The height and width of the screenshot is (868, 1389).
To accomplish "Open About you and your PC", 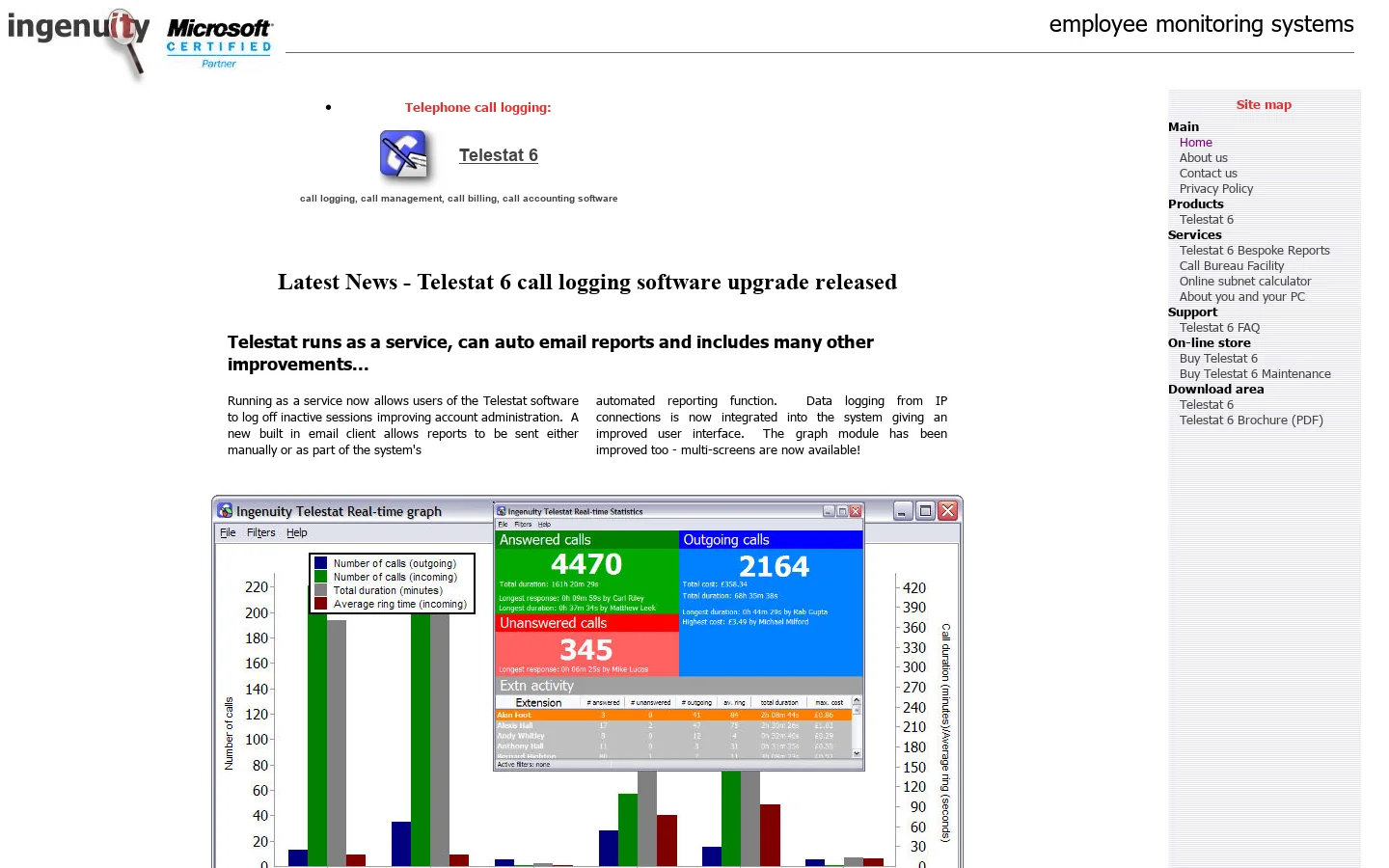I will [x=1241, y=297].
